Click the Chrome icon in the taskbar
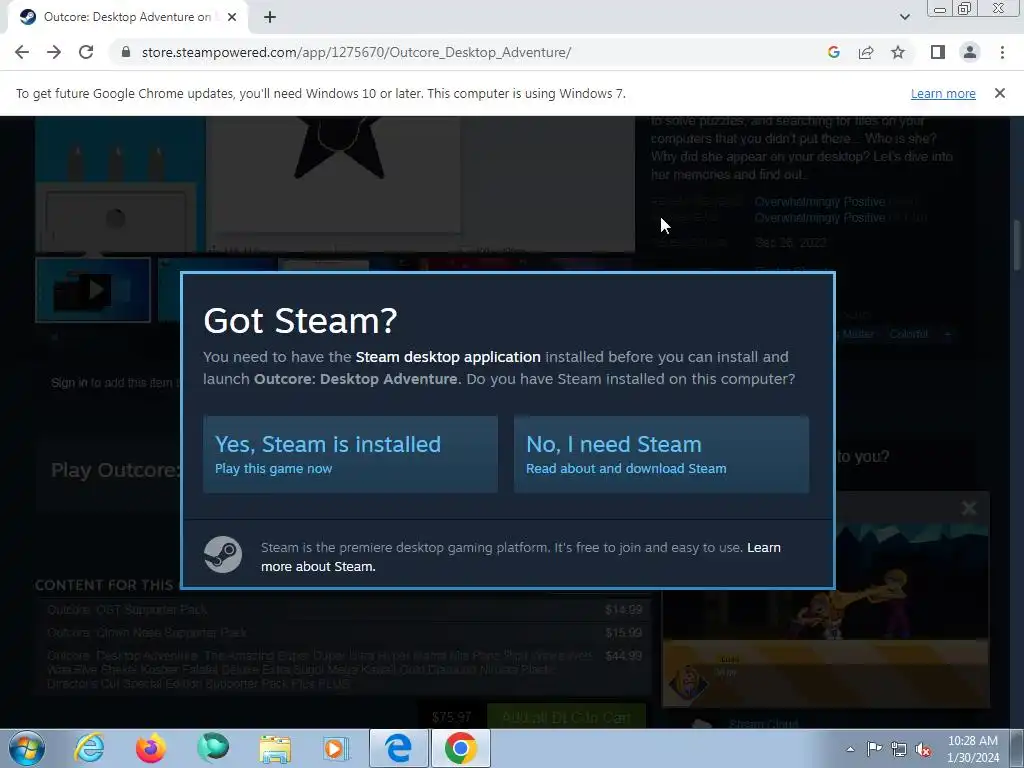Viewport: 1024px width, 768px height. tap(460, 748)
